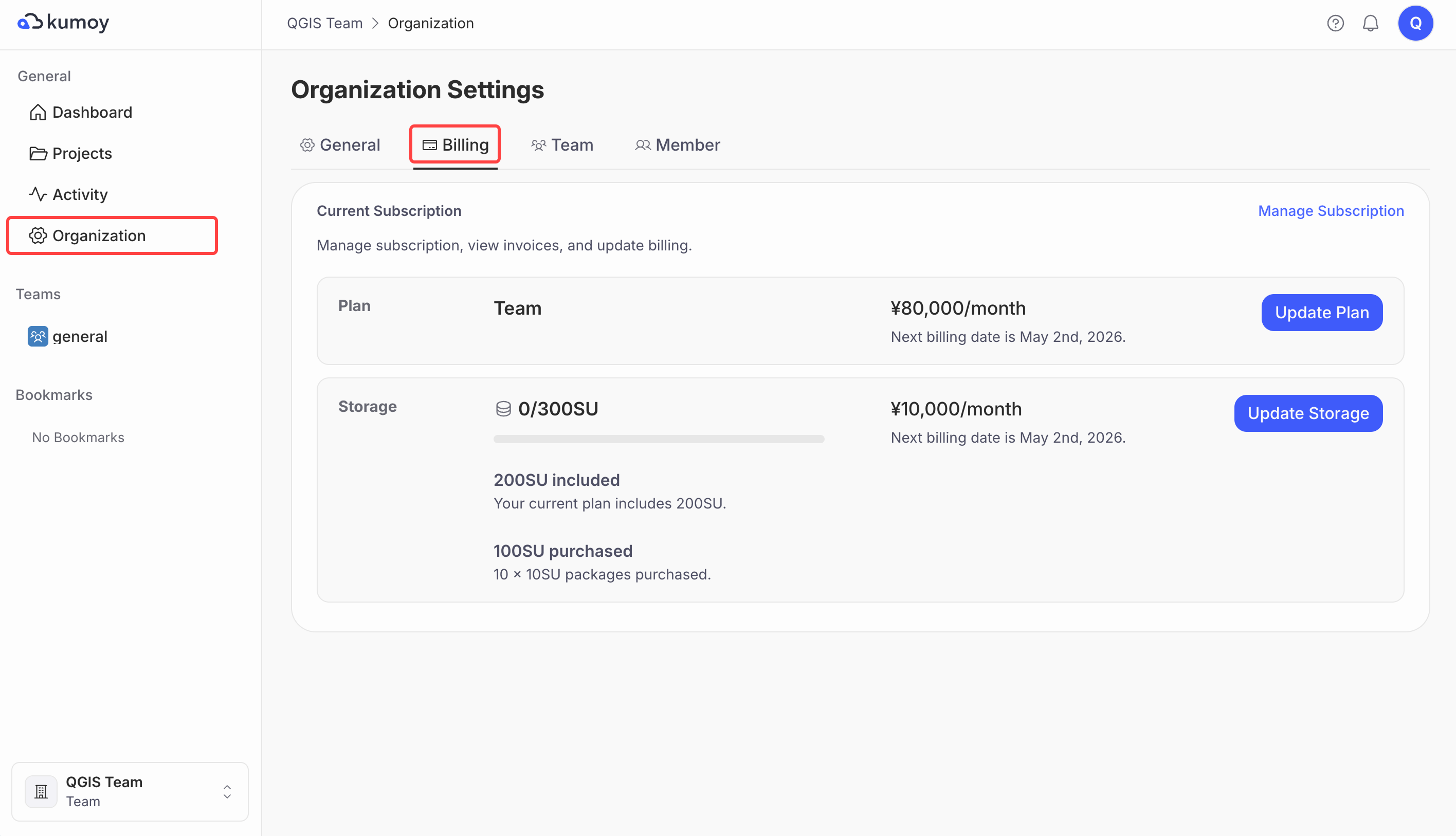This screenshot has width=1456, height=836.
Task: Open notifications bell icon
Action: coord(1371,23)
